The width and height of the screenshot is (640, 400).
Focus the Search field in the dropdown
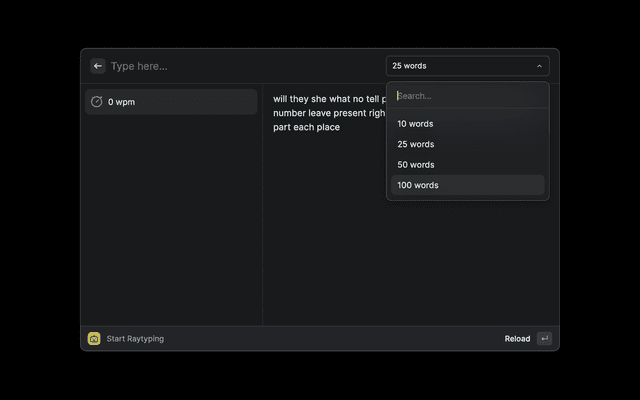[x=467, y=96]
